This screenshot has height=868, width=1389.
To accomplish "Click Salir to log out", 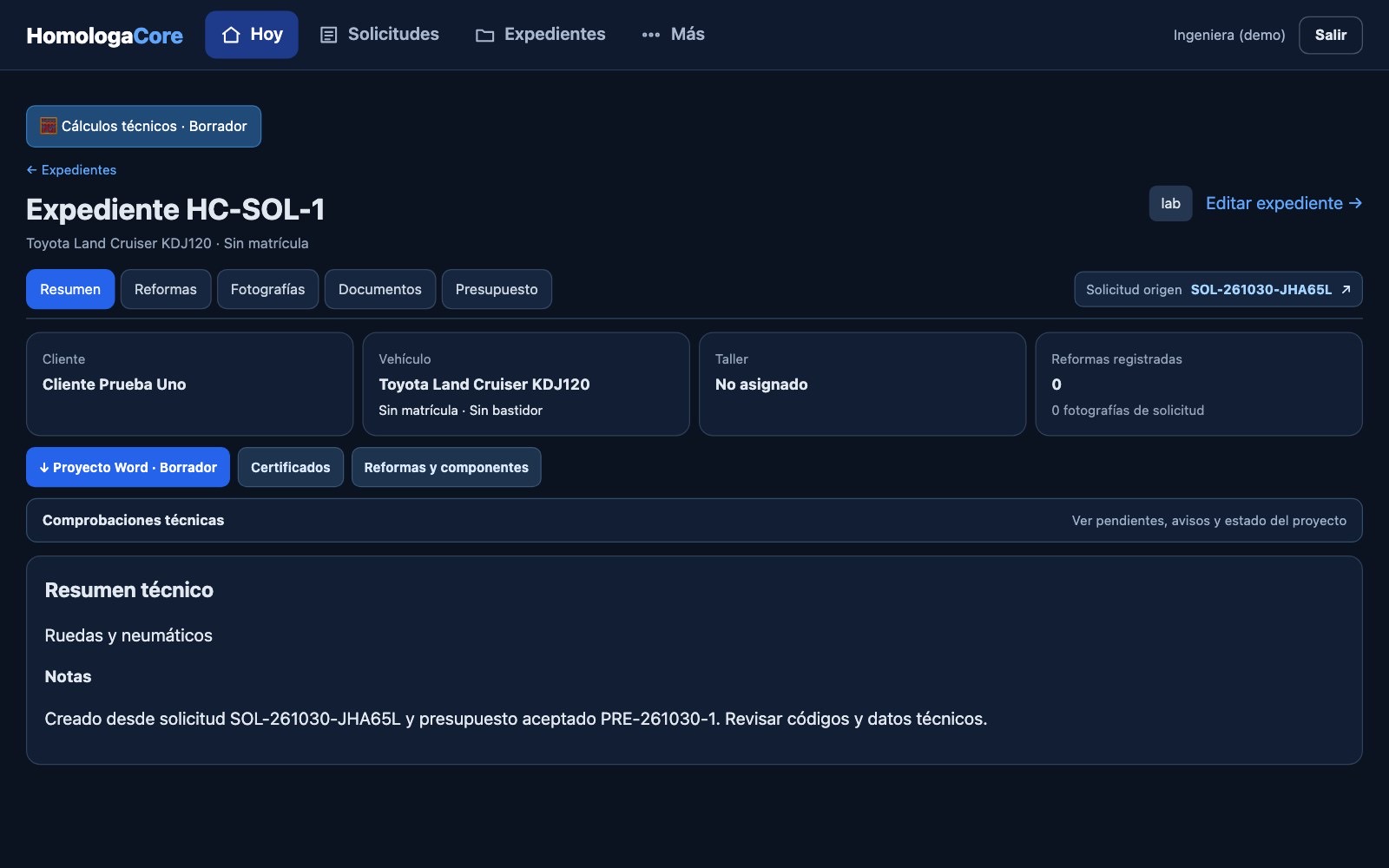I will click(x=1330, y=35).
